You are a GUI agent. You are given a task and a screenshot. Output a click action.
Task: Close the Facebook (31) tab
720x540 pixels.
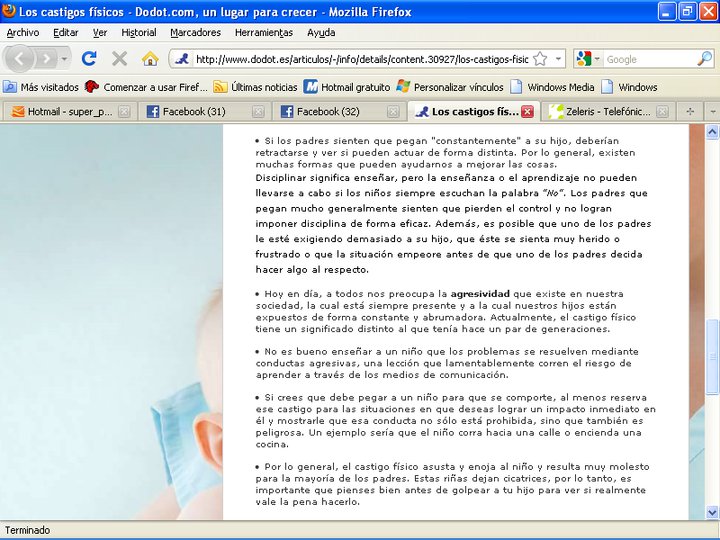tap(259, 112)
